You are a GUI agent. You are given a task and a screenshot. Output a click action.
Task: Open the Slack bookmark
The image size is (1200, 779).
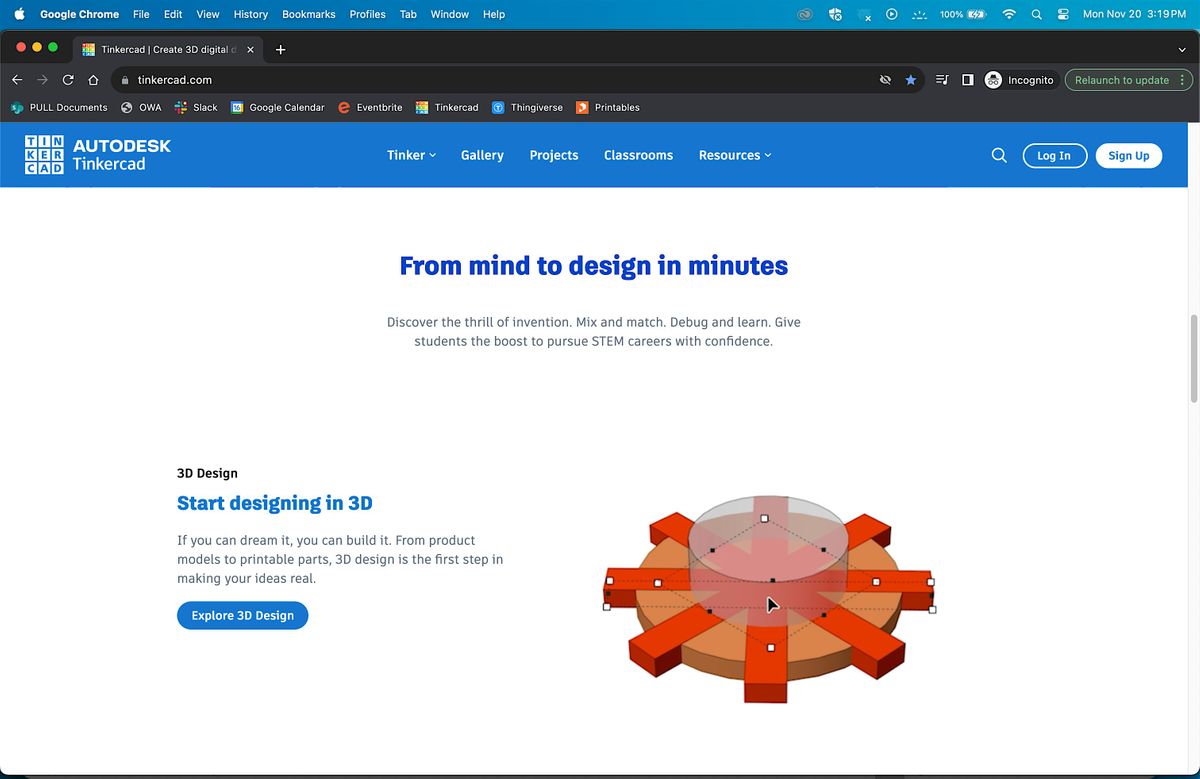[195, 107]
